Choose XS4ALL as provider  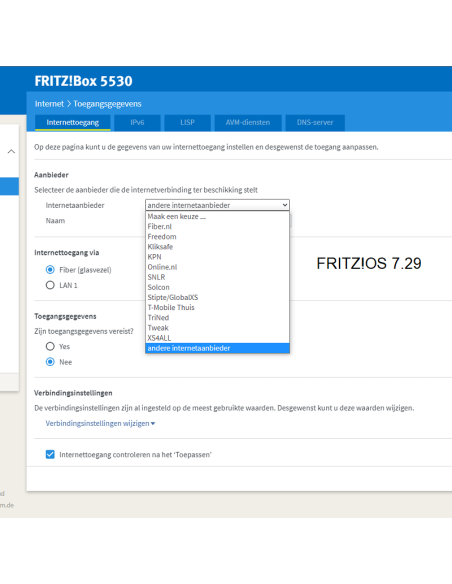tap(217, 338)
